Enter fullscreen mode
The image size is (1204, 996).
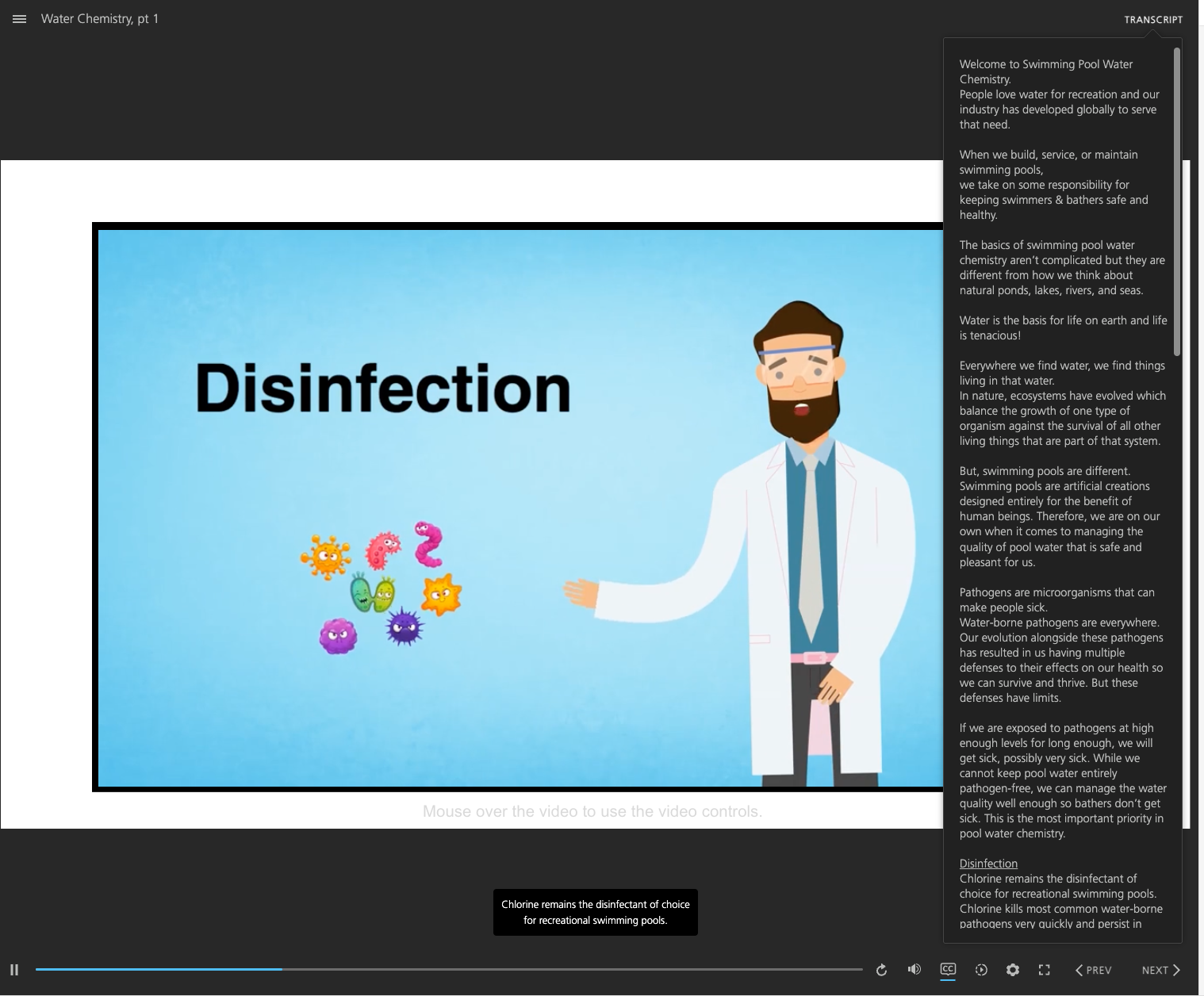(1045, 970)
